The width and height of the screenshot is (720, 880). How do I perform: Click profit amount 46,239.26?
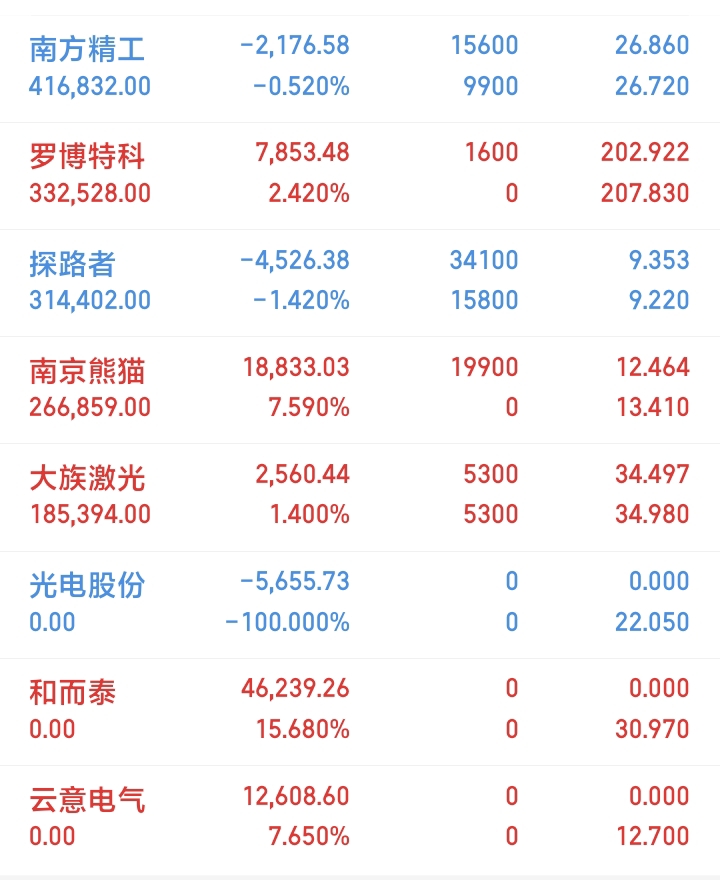point(295,688)
